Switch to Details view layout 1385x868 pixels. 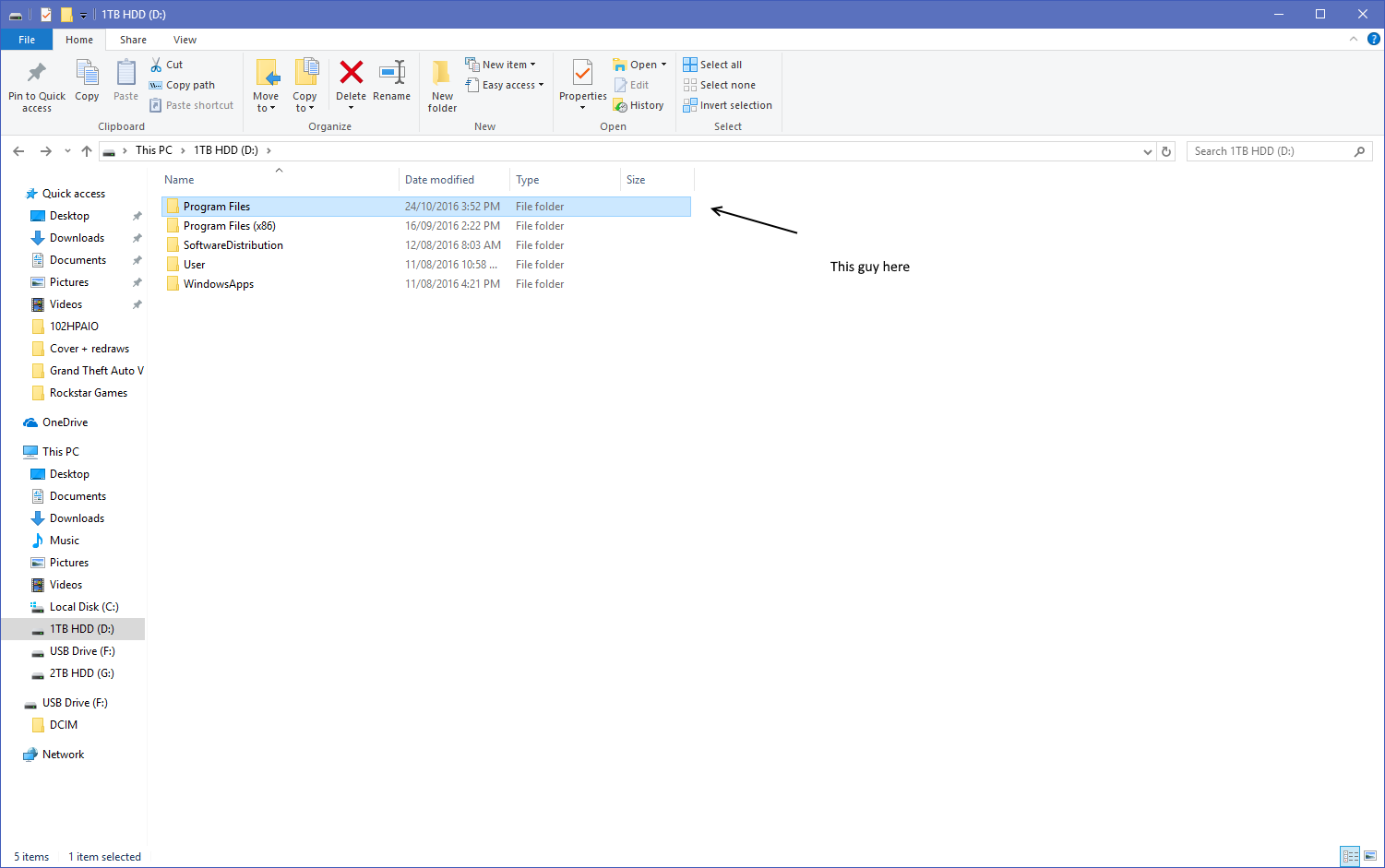click(x=1350, y=856)
